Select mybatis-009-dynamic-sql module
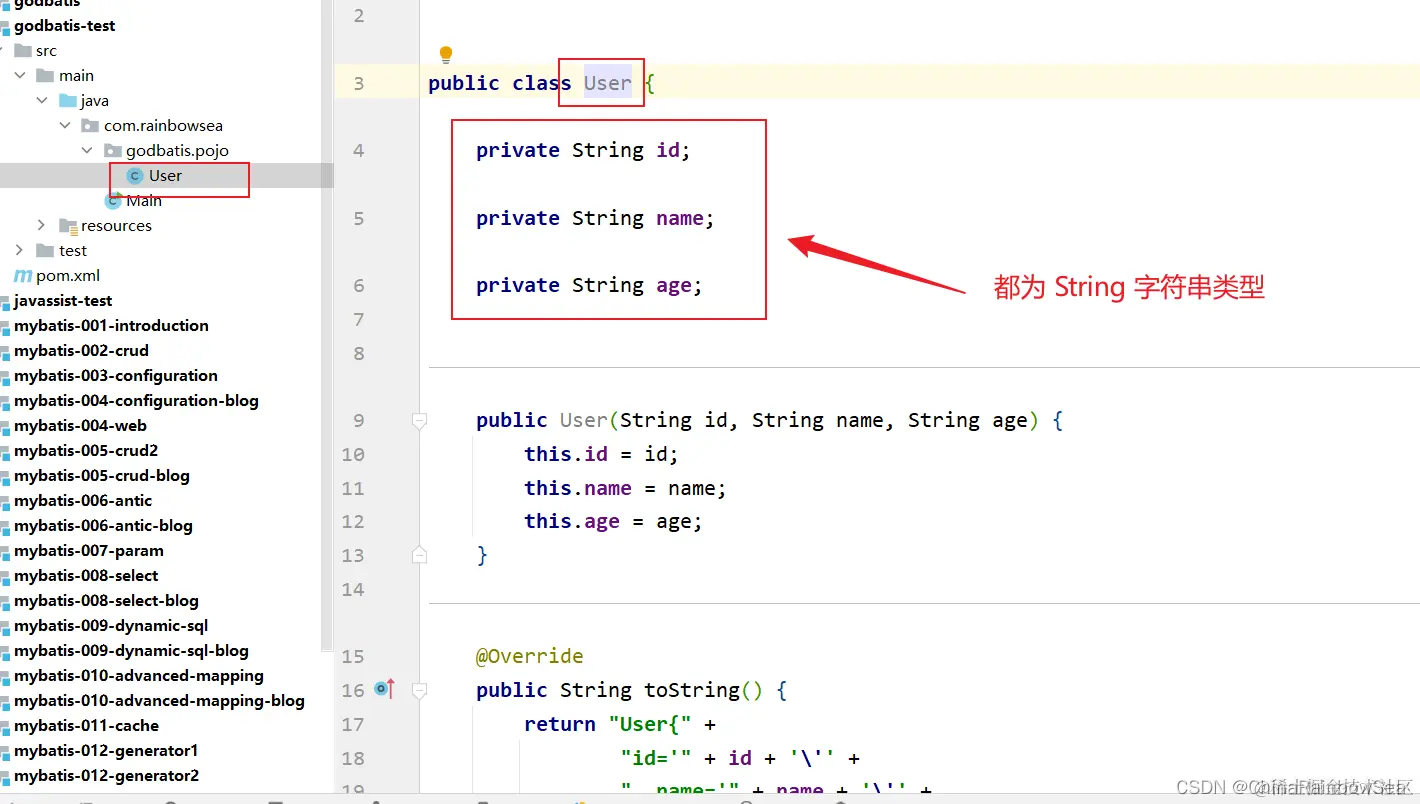Image resolution: width=1420 pixels, height=804 pixels. pyautogui.click(x=111, y=625)
